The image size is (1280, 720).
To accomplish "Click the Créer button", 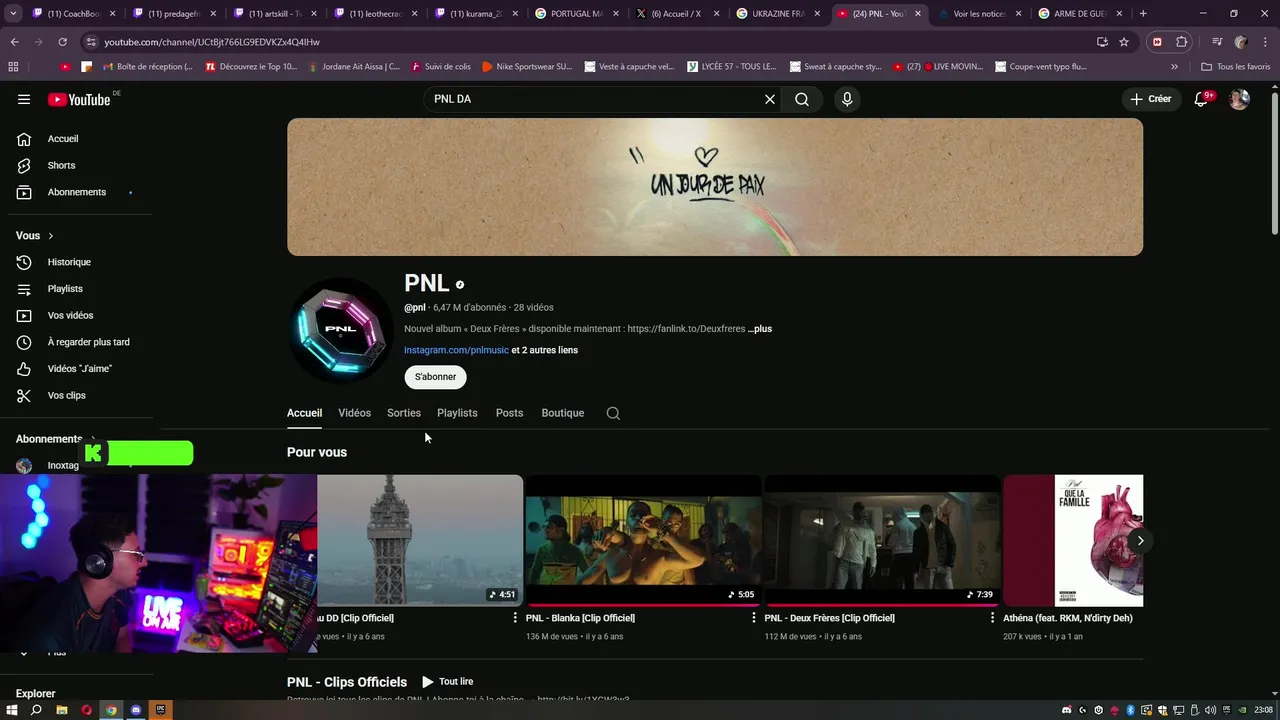I will click(1151, 99).
